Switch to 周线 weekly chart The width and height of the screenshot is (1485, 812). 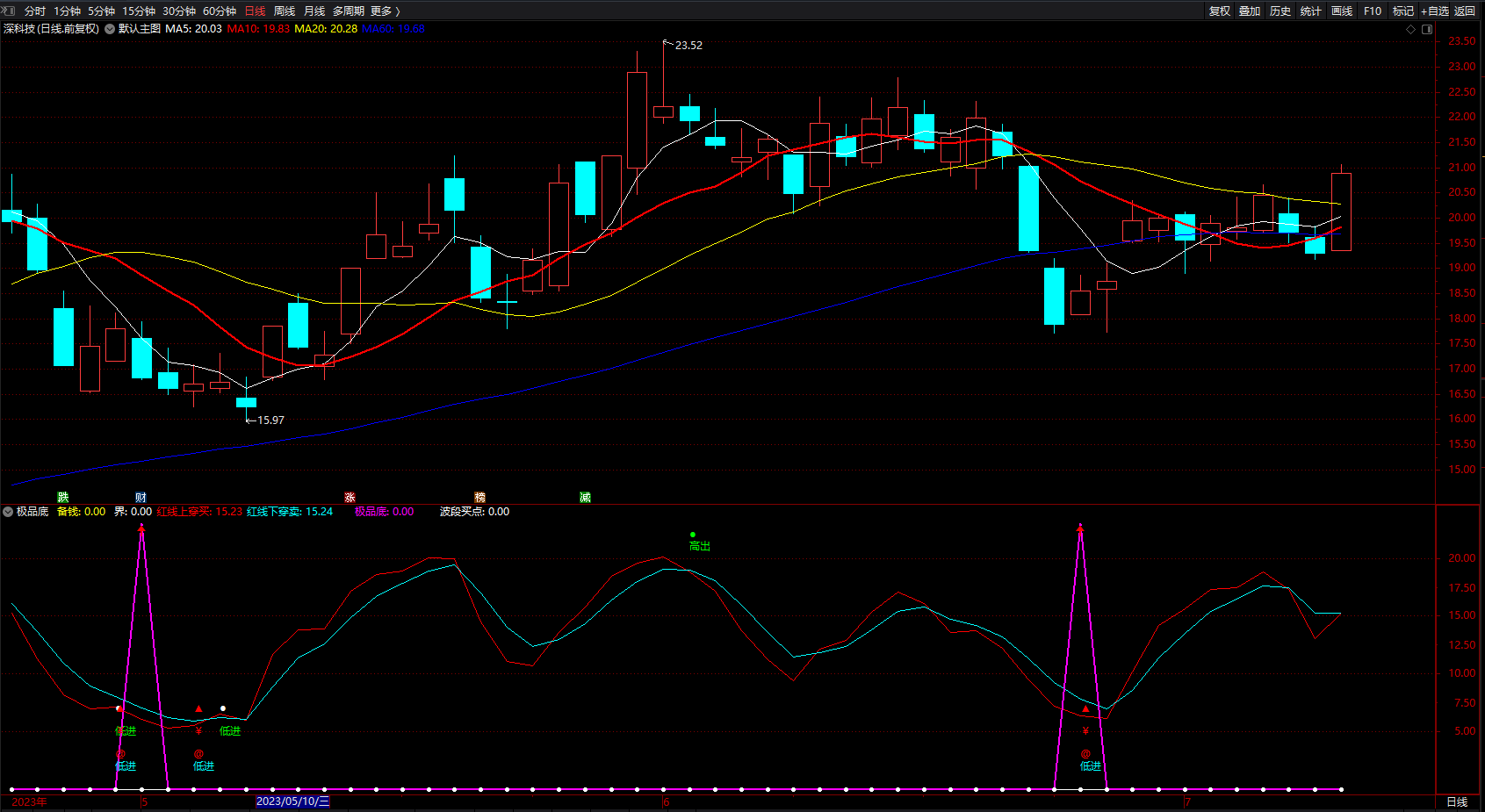point(285,11)
